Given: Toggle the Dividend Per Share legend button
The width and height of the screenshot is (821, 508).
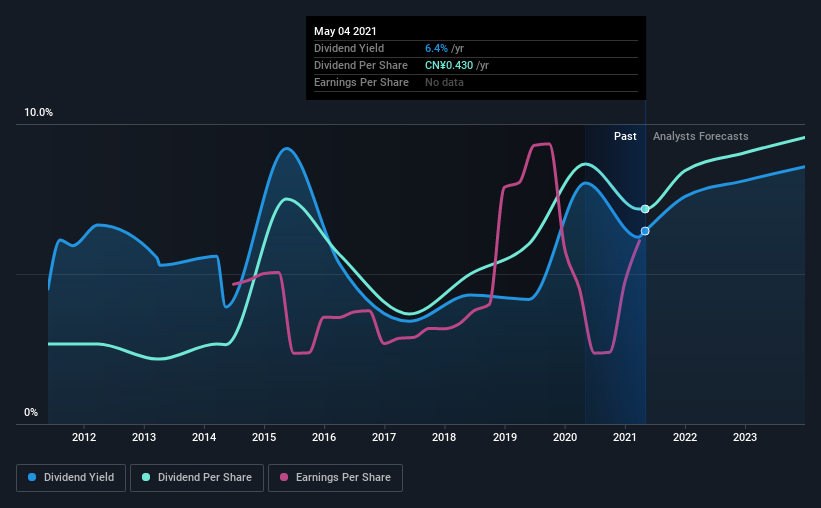Looking at the screenshot, I should pyautogui.click(x=197, y=478).
